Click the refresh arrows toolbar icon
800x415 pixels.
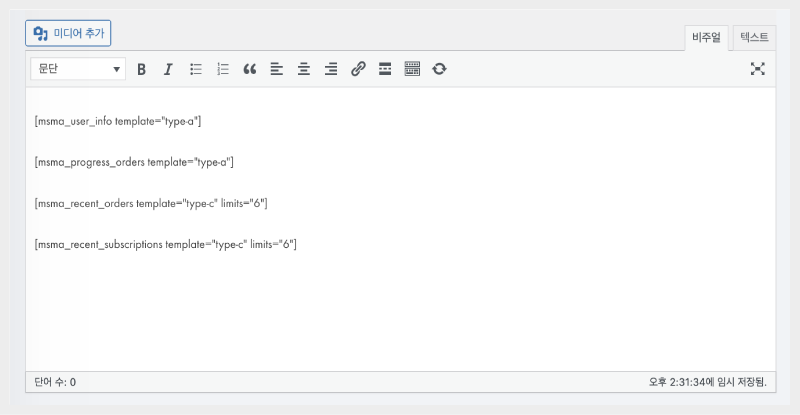point(439,69)
